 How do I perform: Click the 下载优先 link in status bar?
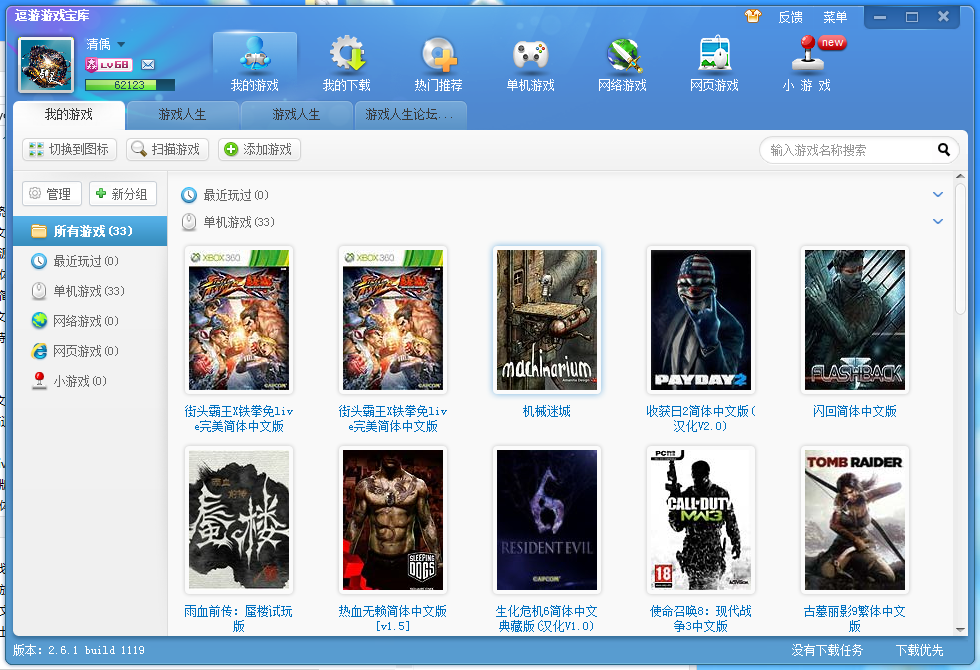919,651
